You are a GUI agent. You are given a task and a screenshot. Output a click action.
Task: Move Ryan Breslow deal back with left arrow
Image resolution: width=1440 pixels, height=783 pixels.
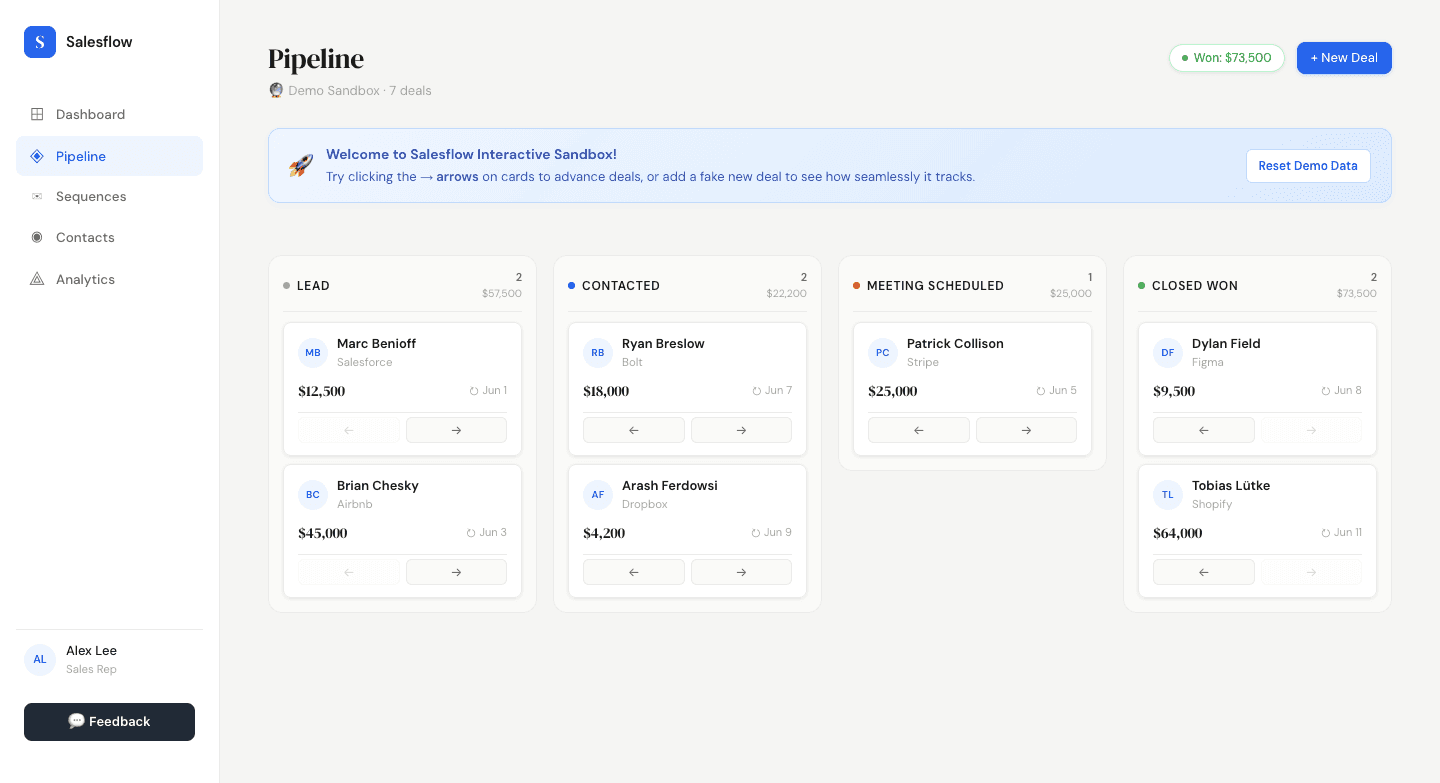coord(634,430)
